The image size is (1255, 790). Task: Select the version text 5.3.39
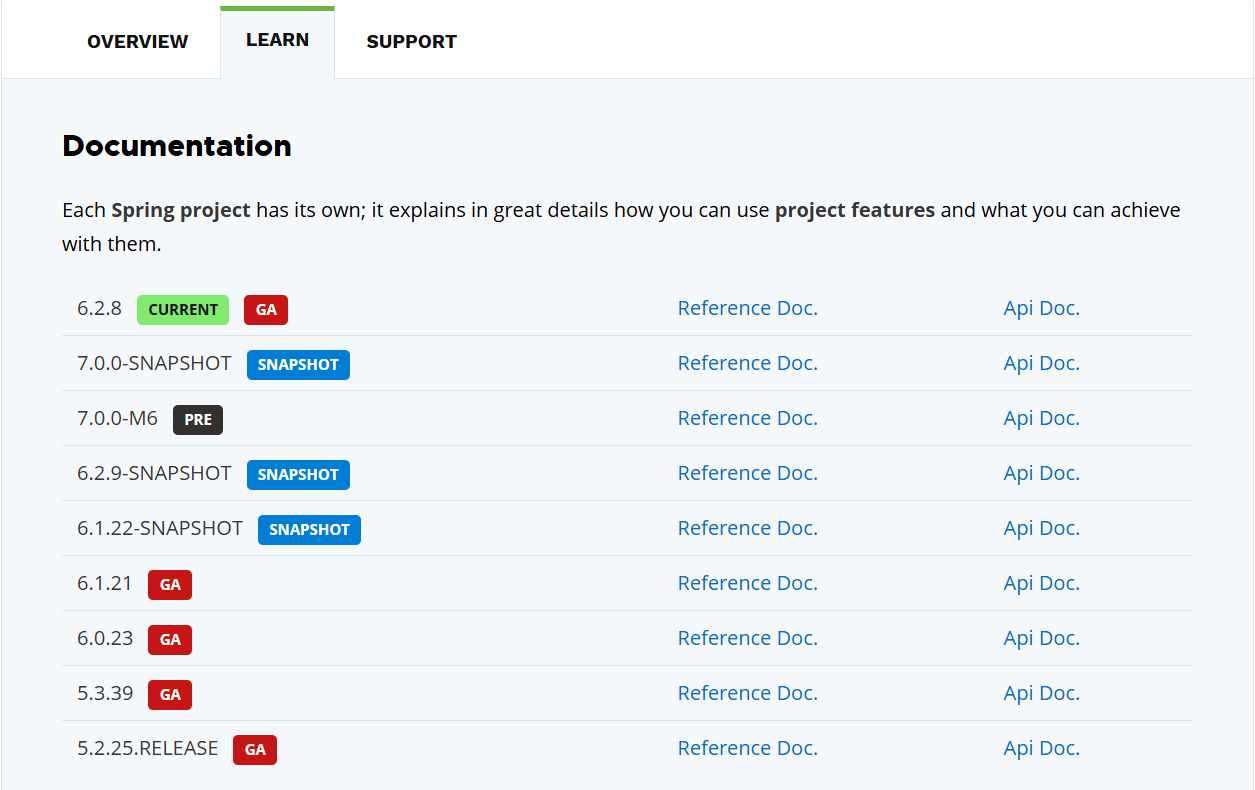[x=105, y=693]
